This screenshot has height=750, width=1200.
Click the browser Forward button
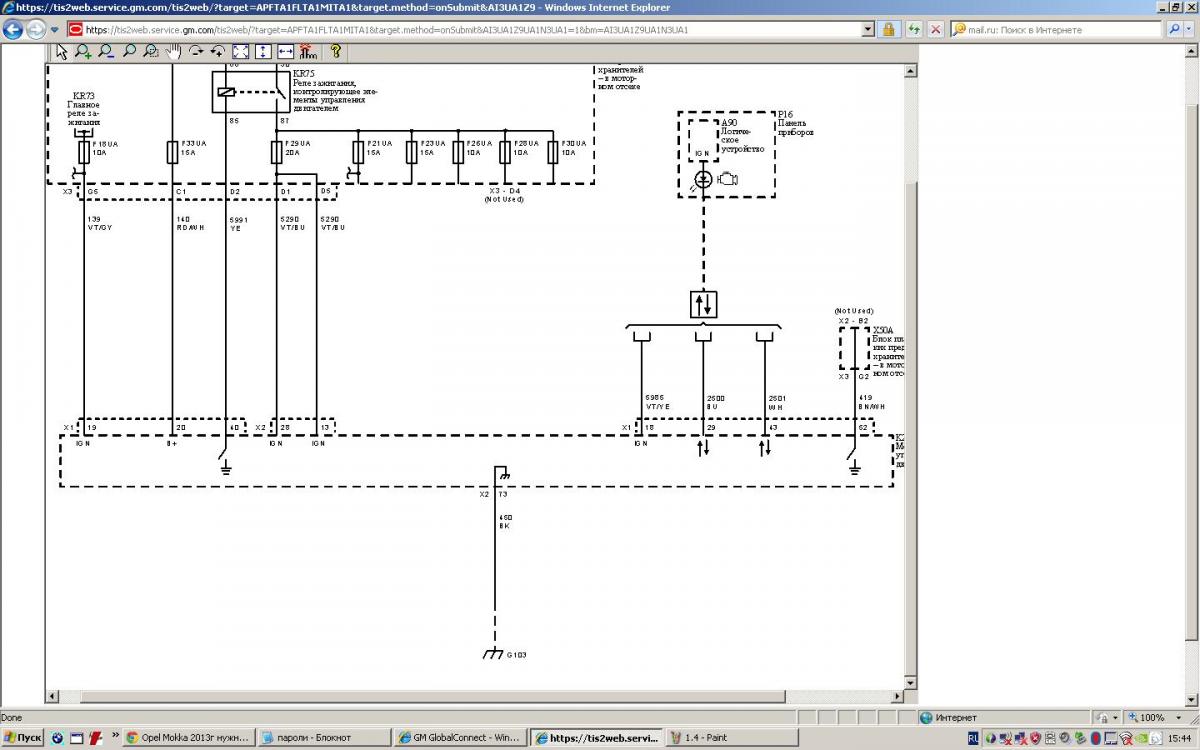(37, 29)
